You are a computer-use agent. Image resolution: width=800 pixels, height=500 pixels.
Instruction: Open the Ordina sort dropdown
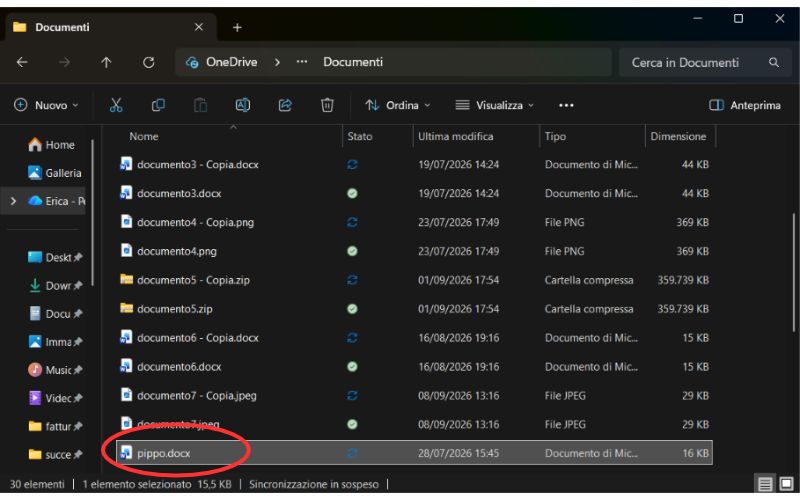[398, 105]
